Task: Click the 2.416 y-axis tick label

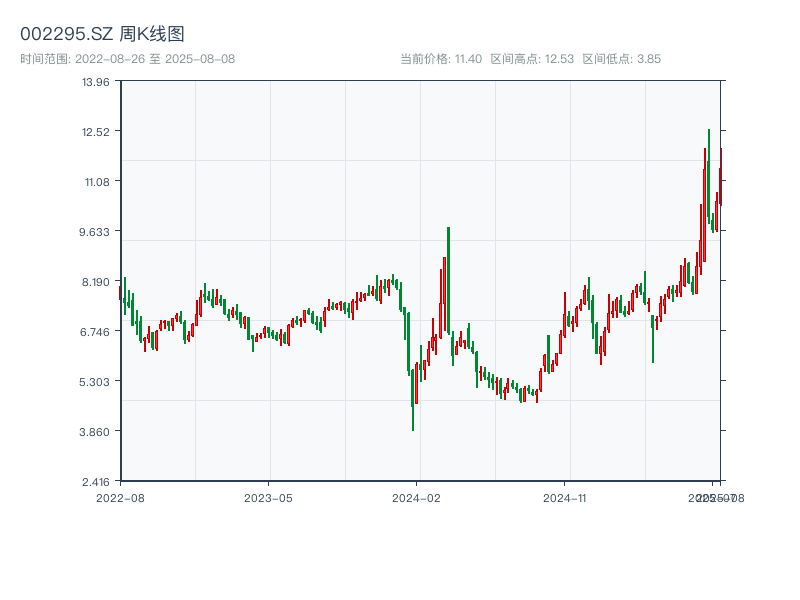Action: click(x=96, y=481)
